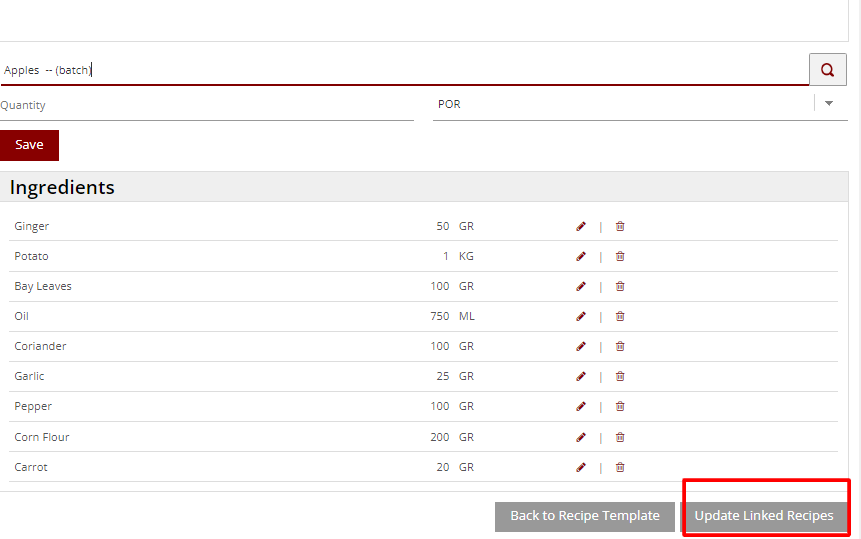Delete the Corn Flour ingredient
This screenshot has height=539, width=861.
click(x=620, y=437)
